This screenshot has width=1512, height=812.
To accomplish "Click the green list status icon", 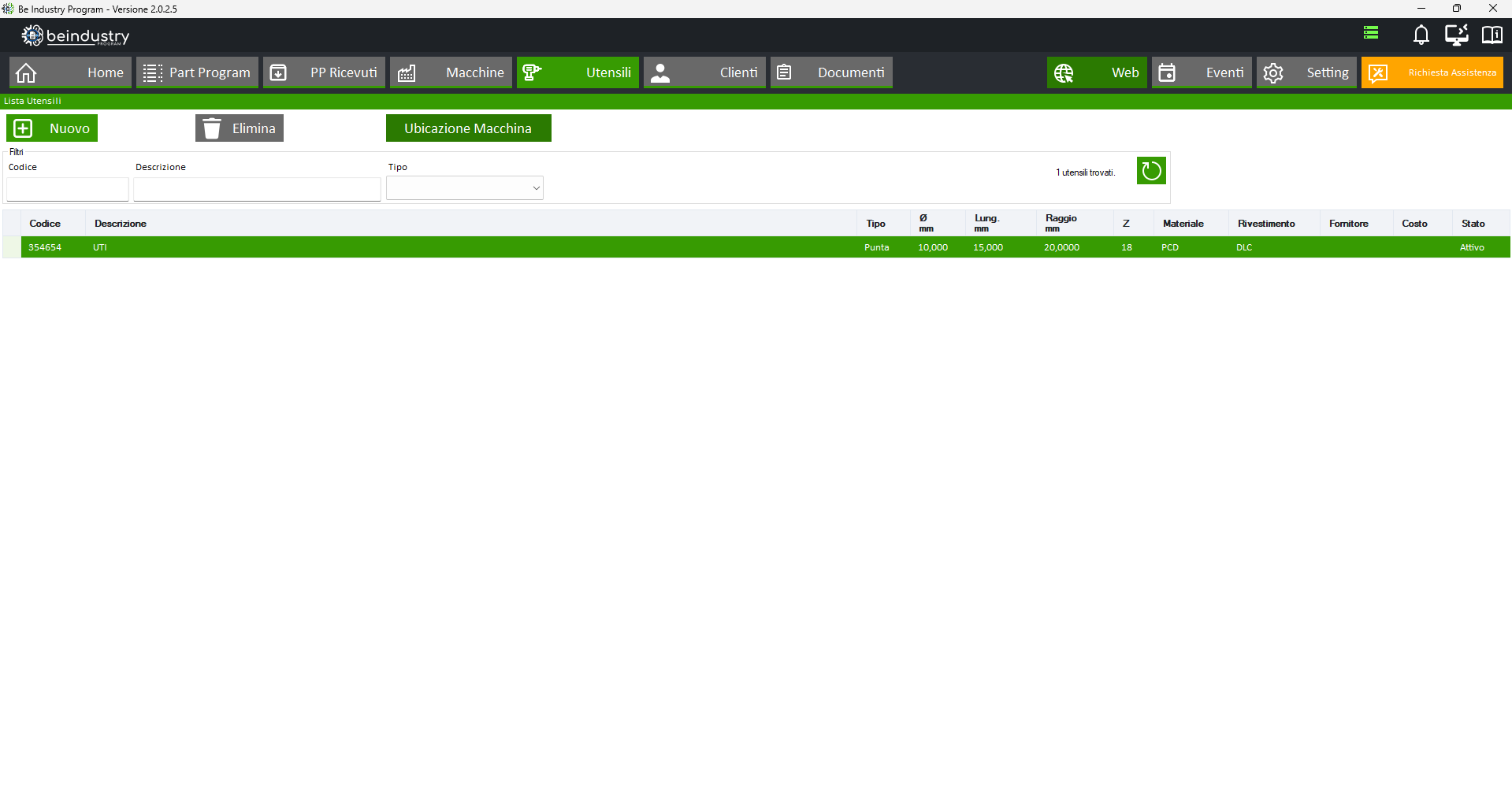I will click(x=1371, y=33).
